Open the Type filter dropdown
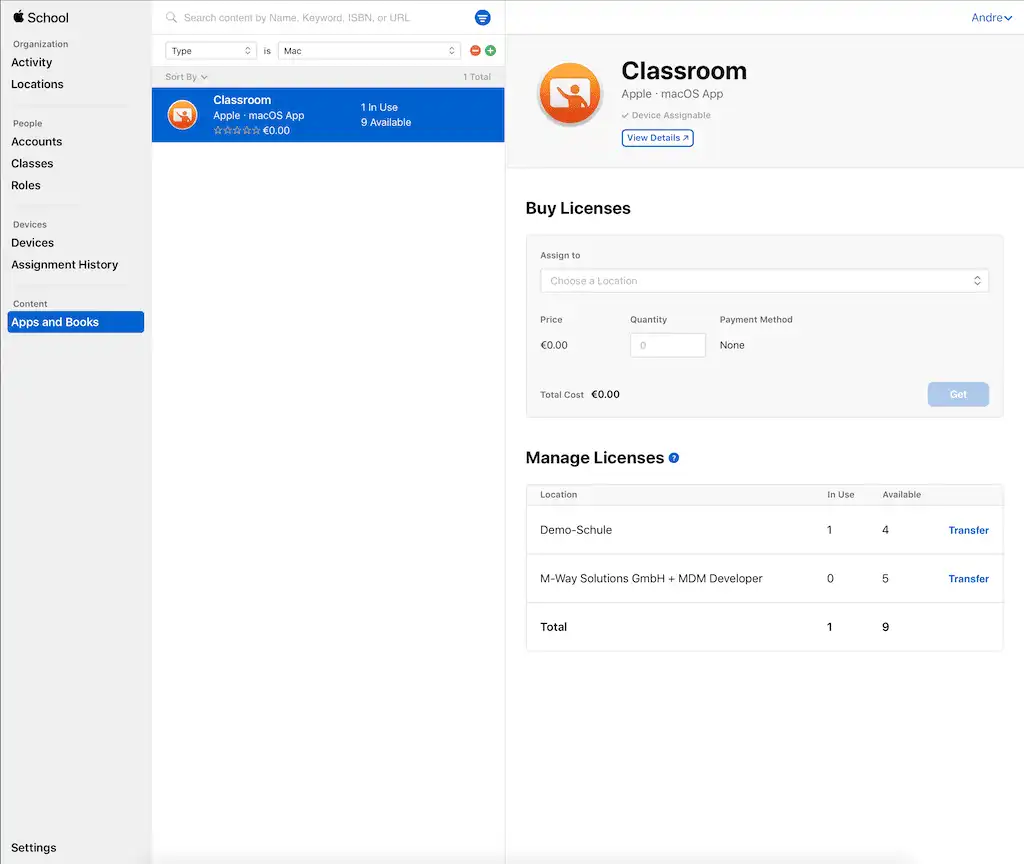This screenshot has width=1024, height=864. pyautogui.click(x=211, y=51)
